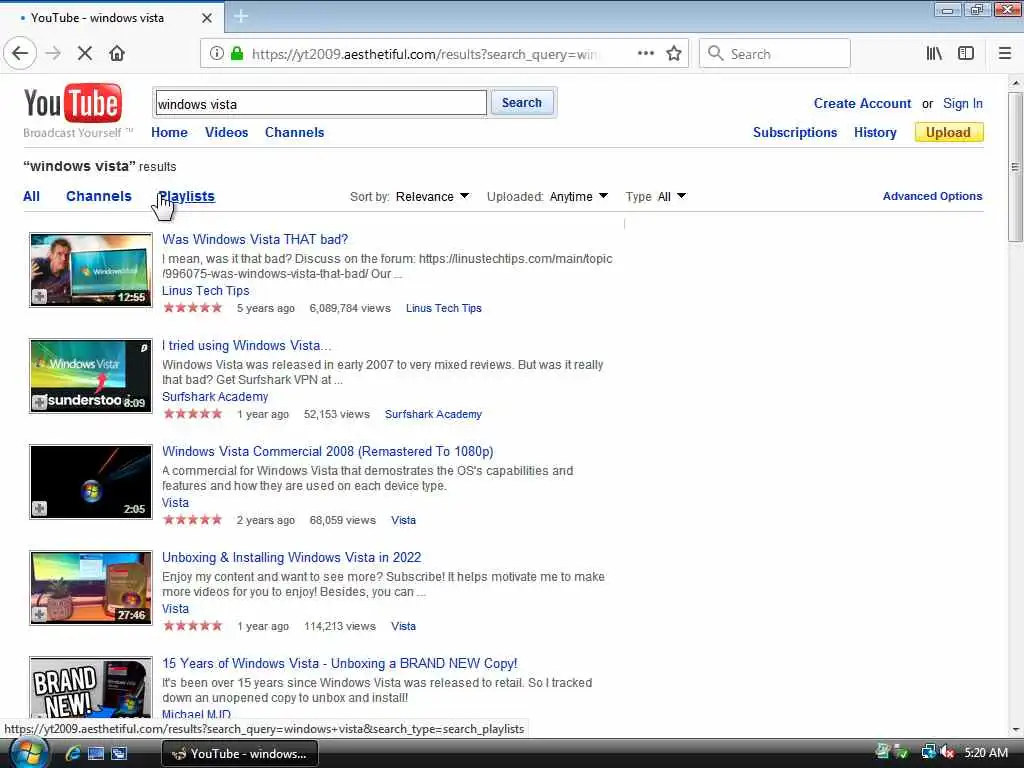Add 'I tried using Windows Vista' to queue

click(40, 402)
